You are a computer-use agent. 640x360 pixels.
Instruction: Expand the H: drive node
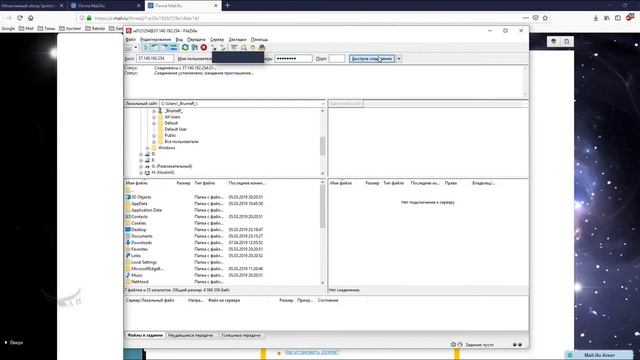coord(141,173)
